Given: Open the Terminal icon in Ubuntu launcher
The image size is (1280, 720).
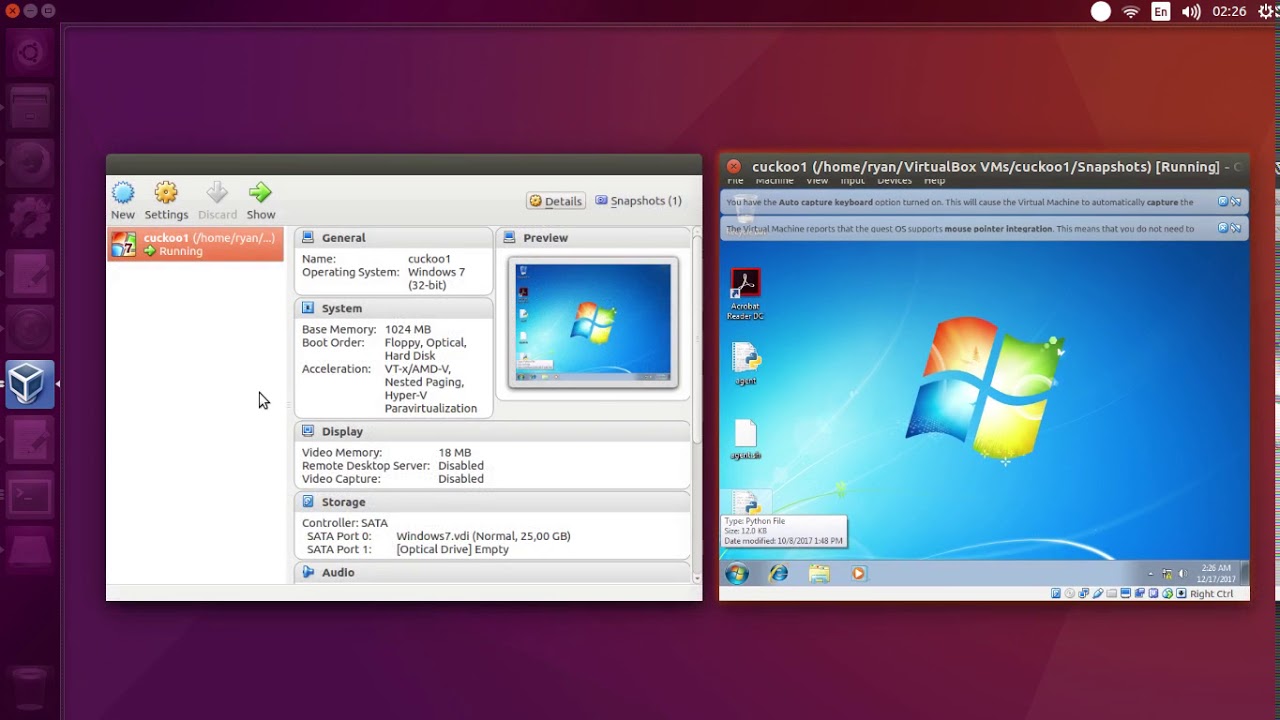Looking at the screenshot, I should point(29,496).
